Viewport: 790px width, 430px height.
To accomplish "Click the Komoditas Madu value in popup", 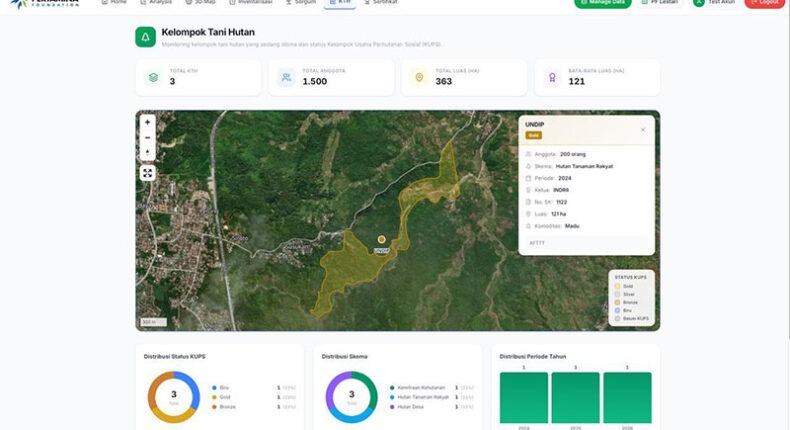I will [572, 226].
